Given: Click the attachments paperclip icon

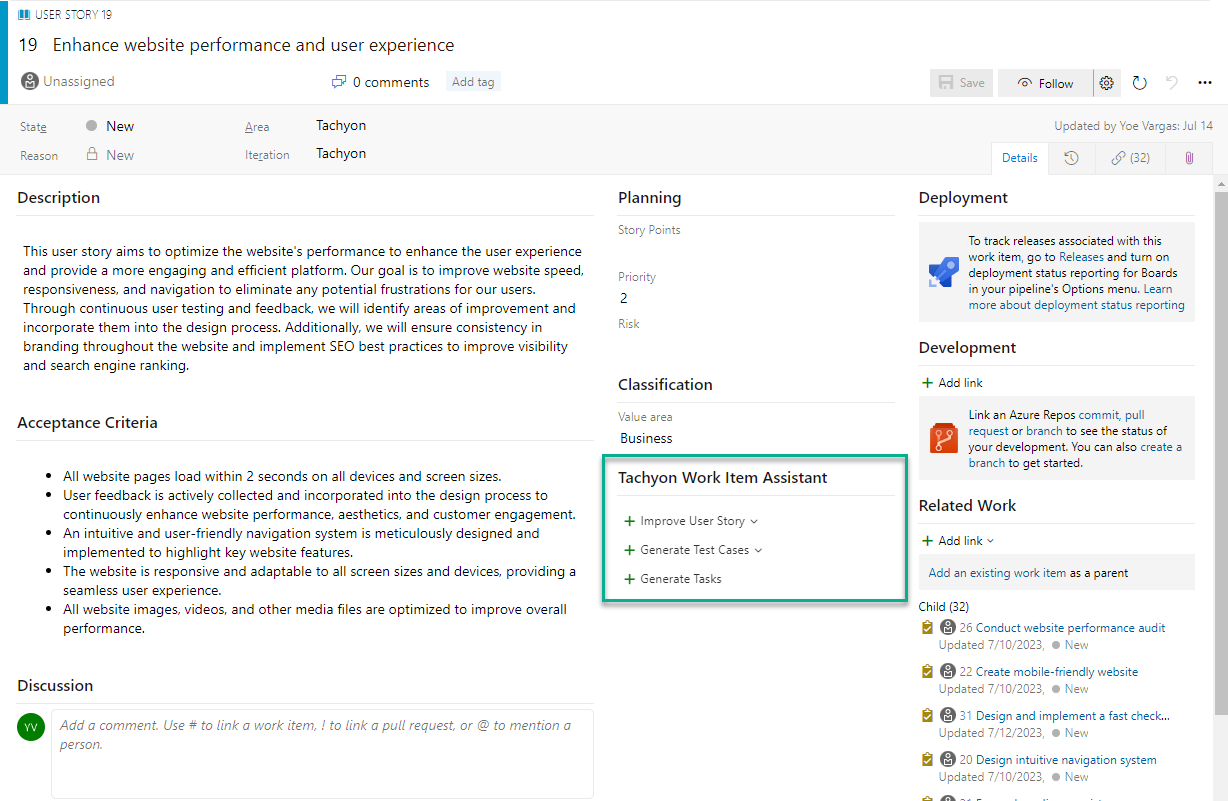Looking at the screenshot, I should [1188, 157].
